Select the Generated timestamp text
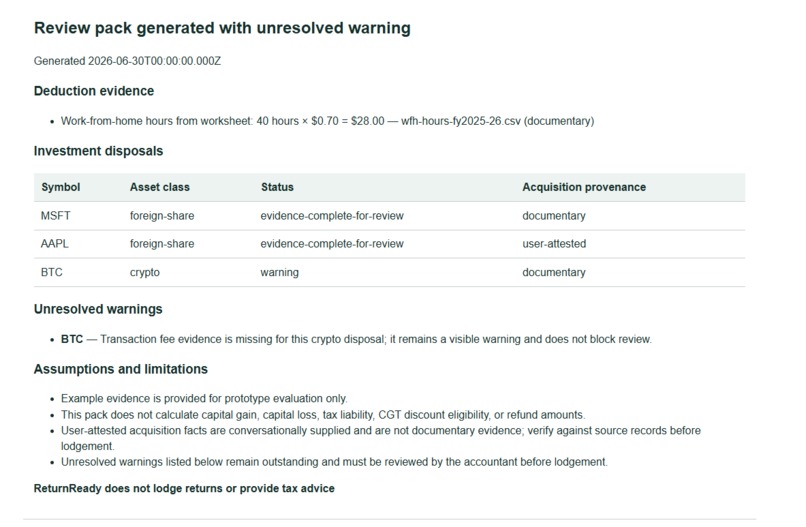This screenshot has width=806, height=527. coord(127,61)
